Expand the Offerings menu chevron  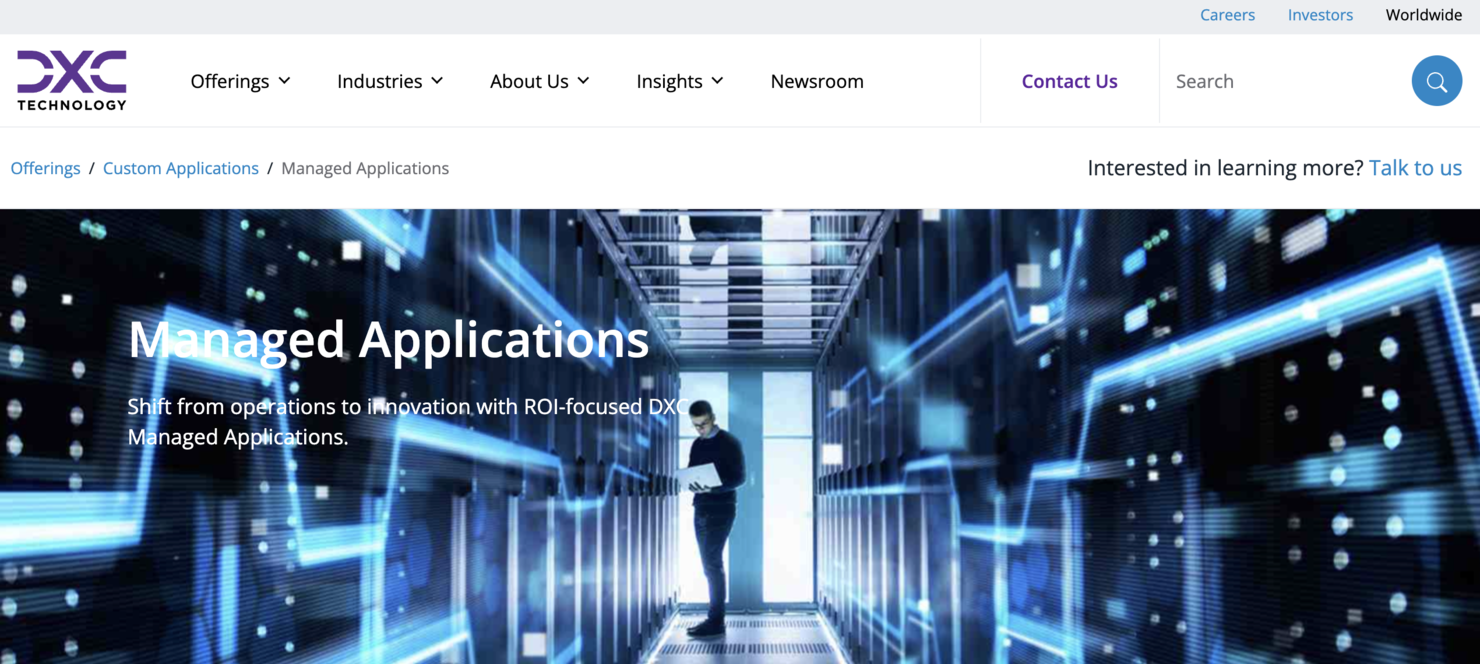pos(285,81)
